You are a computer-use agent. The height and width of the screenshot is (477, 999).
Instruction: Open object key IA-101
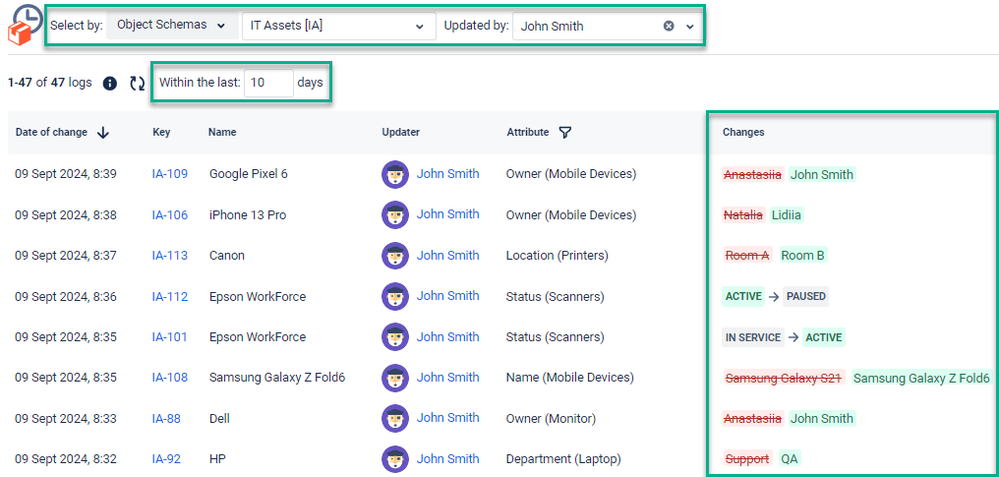[x=169, y=337]
